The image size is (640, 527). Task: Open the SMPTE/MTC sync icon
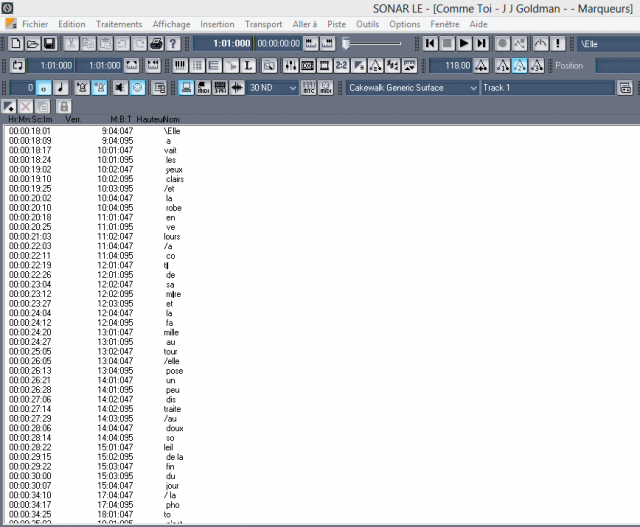(x=220, y=87)
